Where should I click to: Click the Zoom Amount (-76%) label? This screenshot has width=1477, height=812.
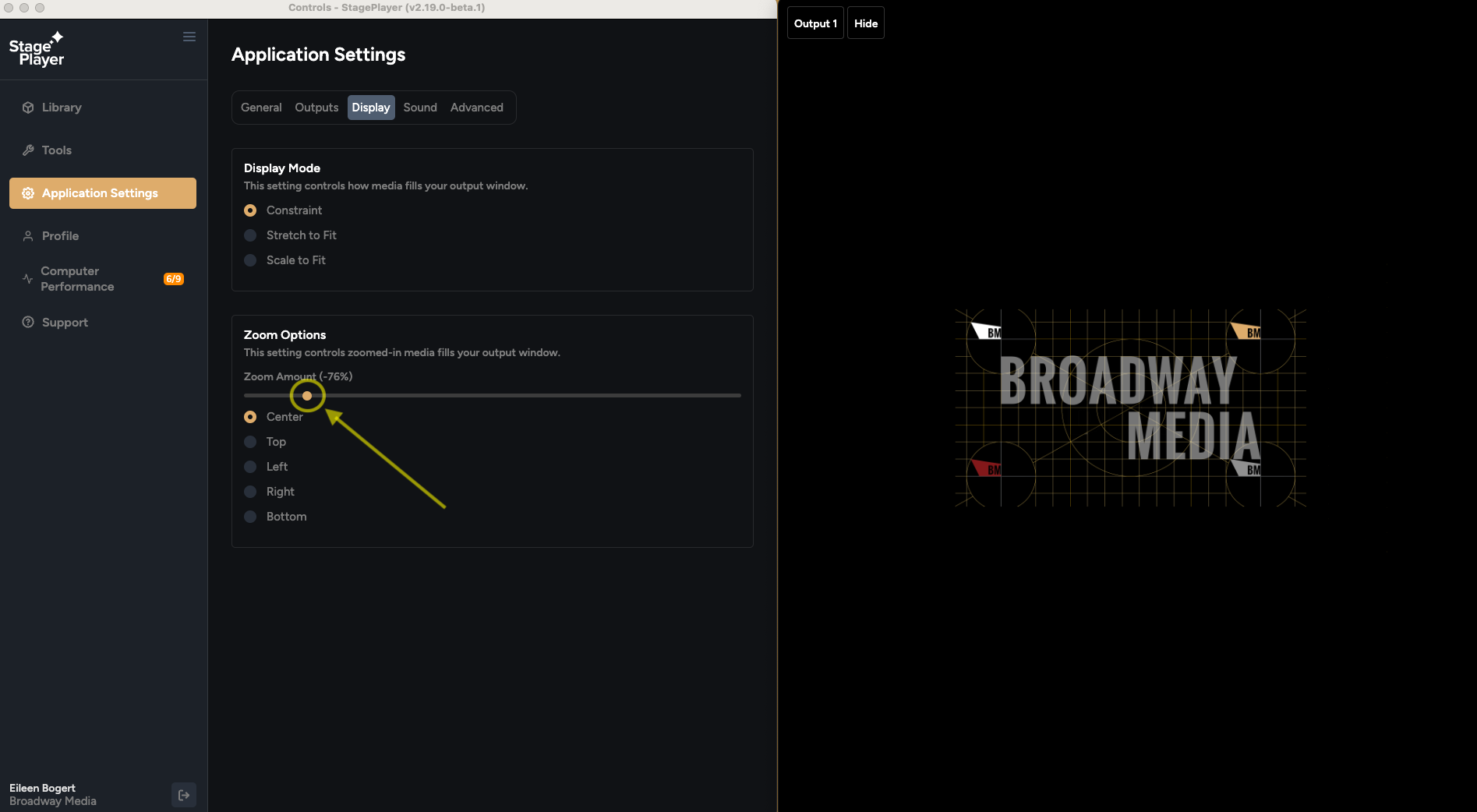(x=298, y=376)
